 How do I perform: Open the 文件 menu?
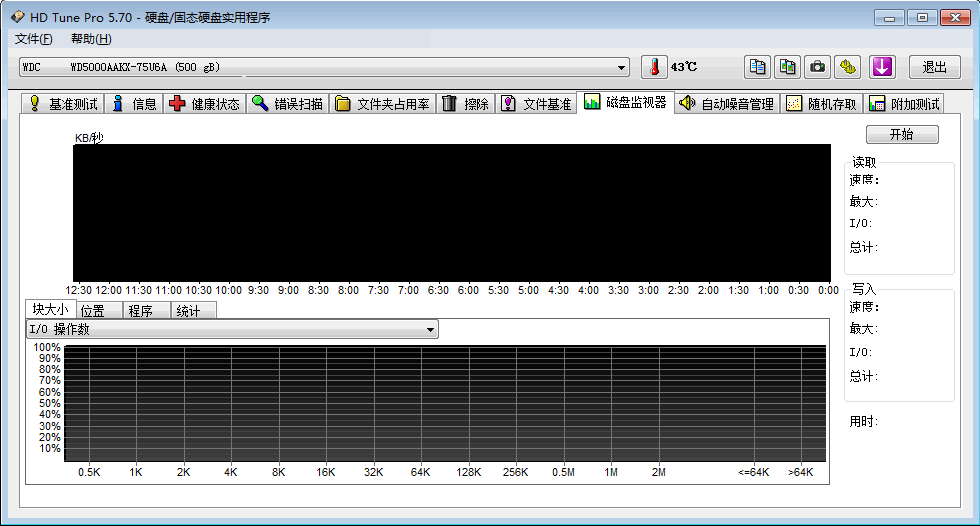pyautogui.click(x=33, y=39)
